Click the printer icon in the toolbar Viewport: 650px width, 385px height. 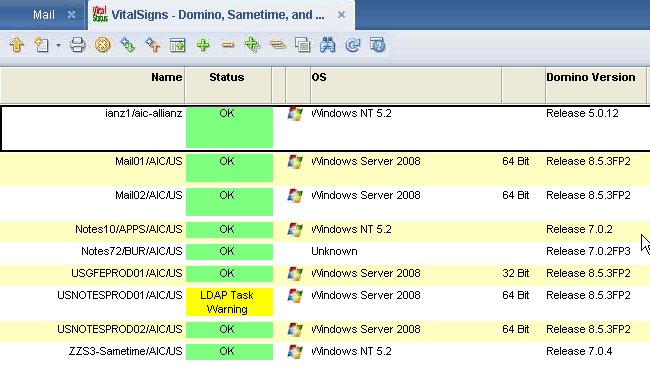click(78, 45)
